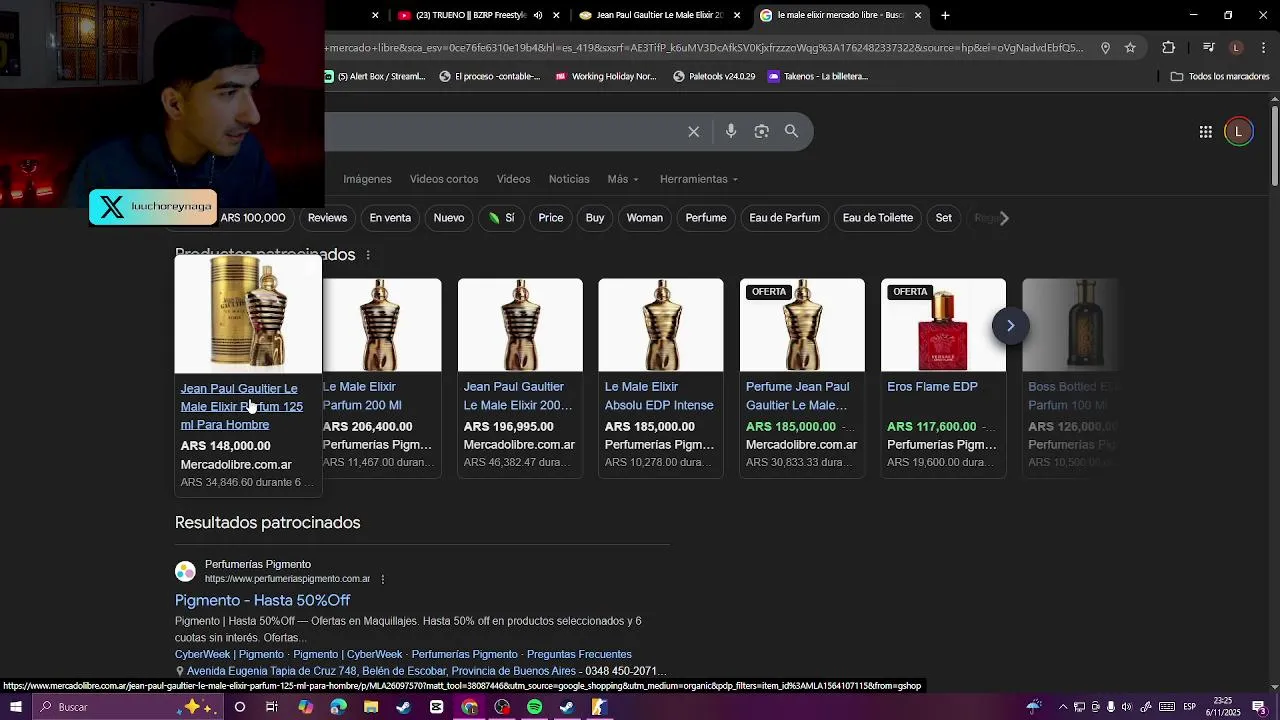This screenshot has width=1280, height=720.
Task: Click the magnifier search submit icon
Action: [x=791, y=131]
